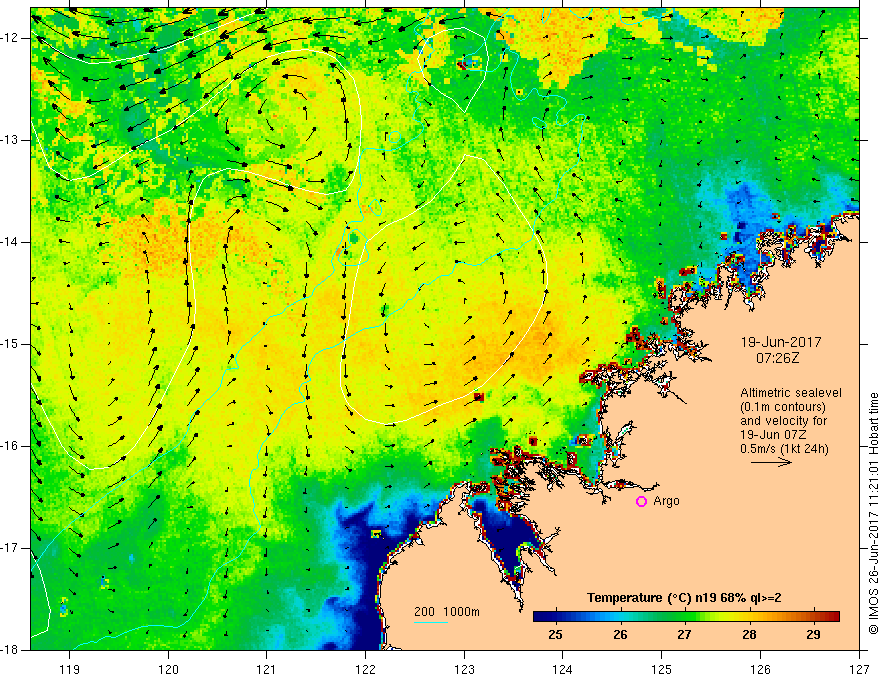The image size is (880, 680).
Task: Click the 26 value on color bar
Action: [x=620, y=635]
